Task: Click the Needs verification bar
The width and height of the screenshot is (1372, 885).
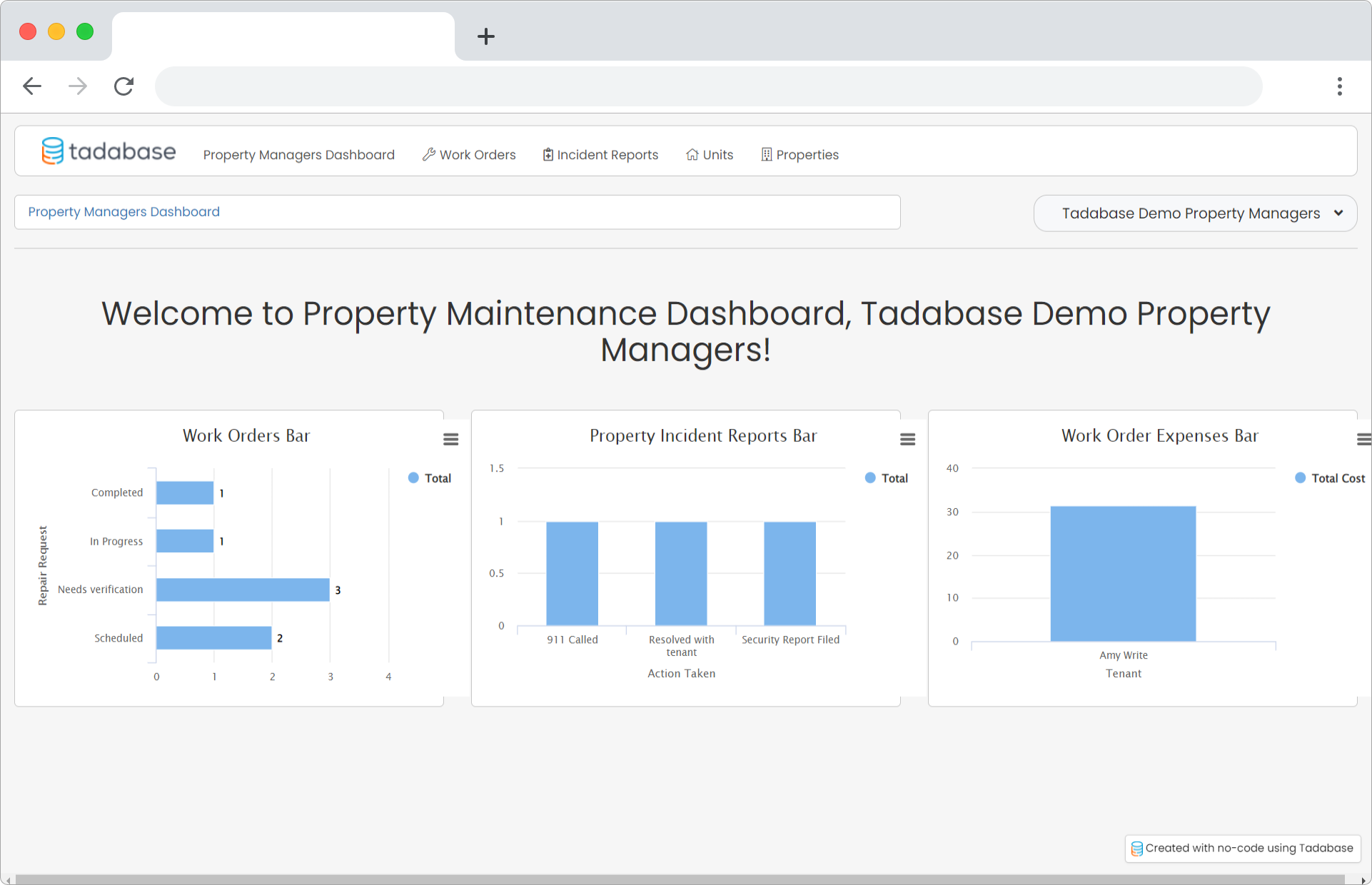Action: click(x=243, y=590)
